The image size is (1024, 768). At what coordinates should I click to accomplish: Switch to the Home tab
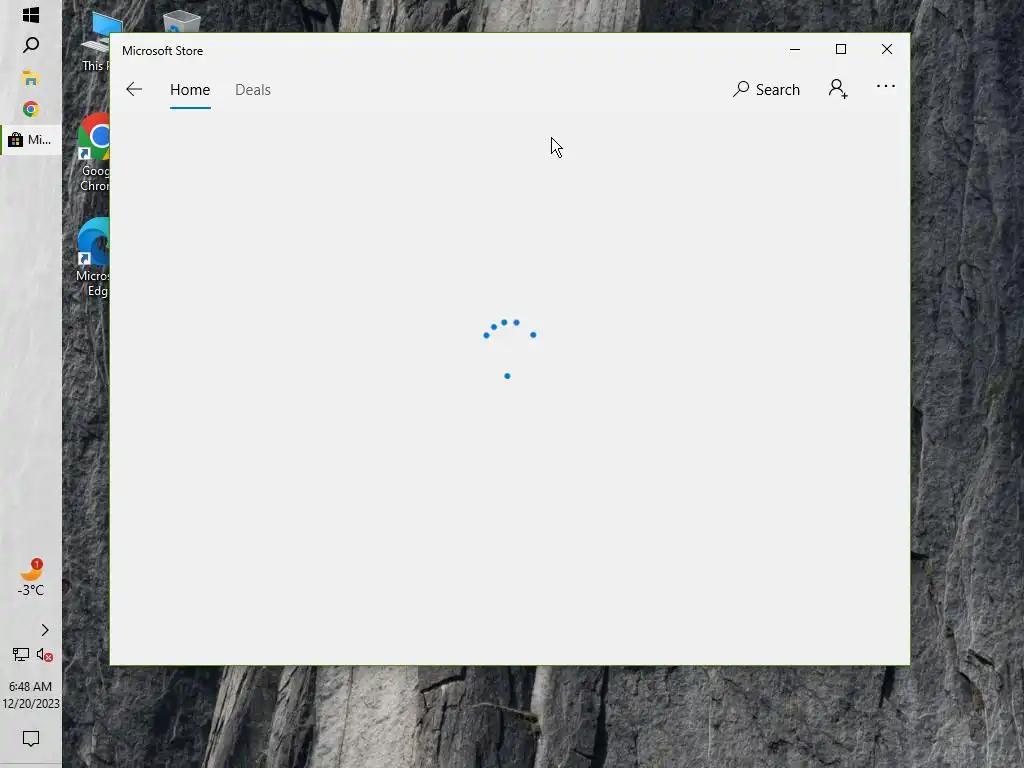pyautogui.click(x=190, y=90)
